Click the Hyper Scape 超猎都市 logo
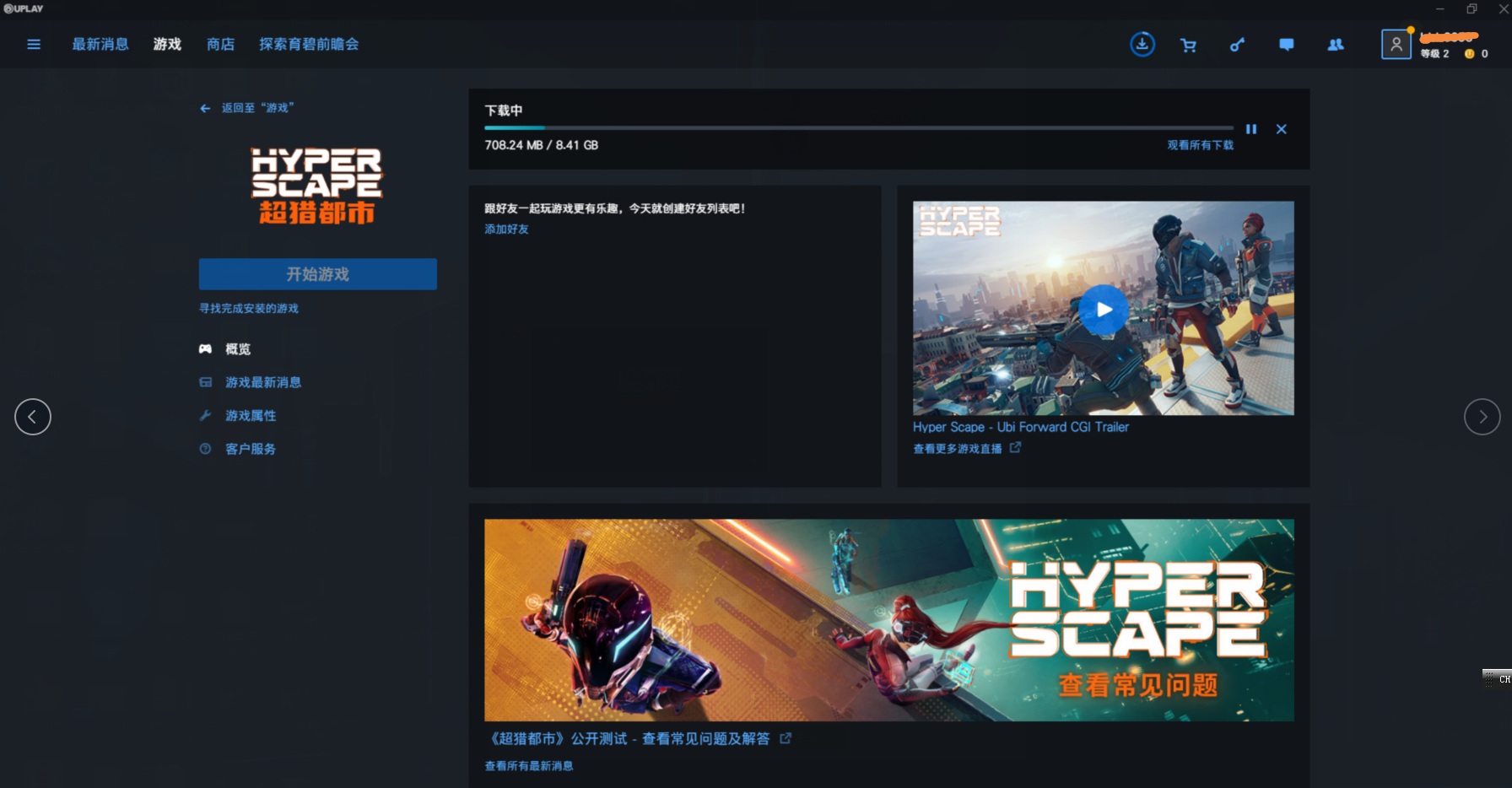 tap(317, 186)
